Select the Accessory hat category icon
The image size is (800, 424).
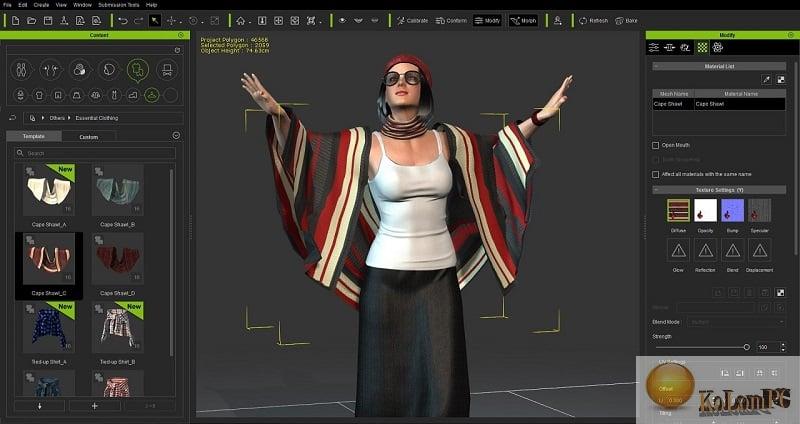(167, 70)
